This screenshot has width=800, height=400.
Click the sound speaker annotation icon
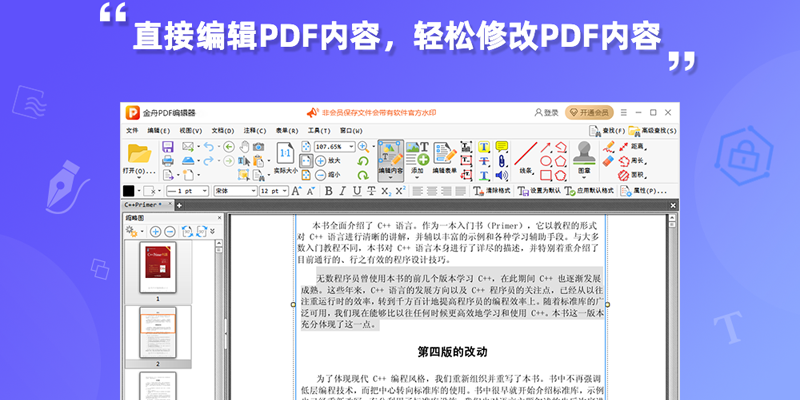[x=502, y=175]
